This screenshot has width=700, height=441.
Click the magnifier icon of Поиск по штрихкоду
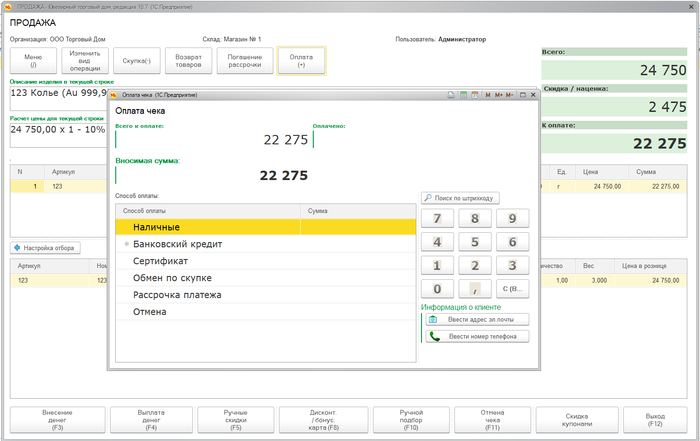coord(428,198)
